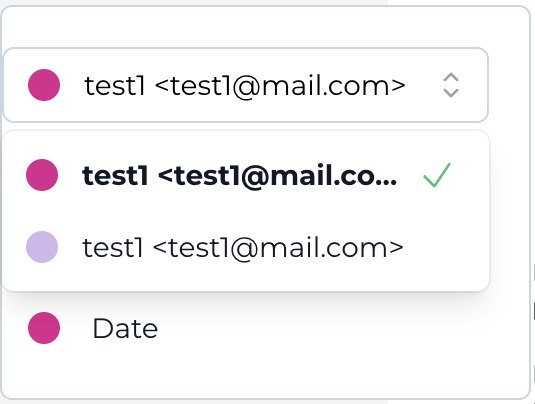Select the bold checked test1 account option
Screen dimensions: 535x404
(x=246, y=175)
